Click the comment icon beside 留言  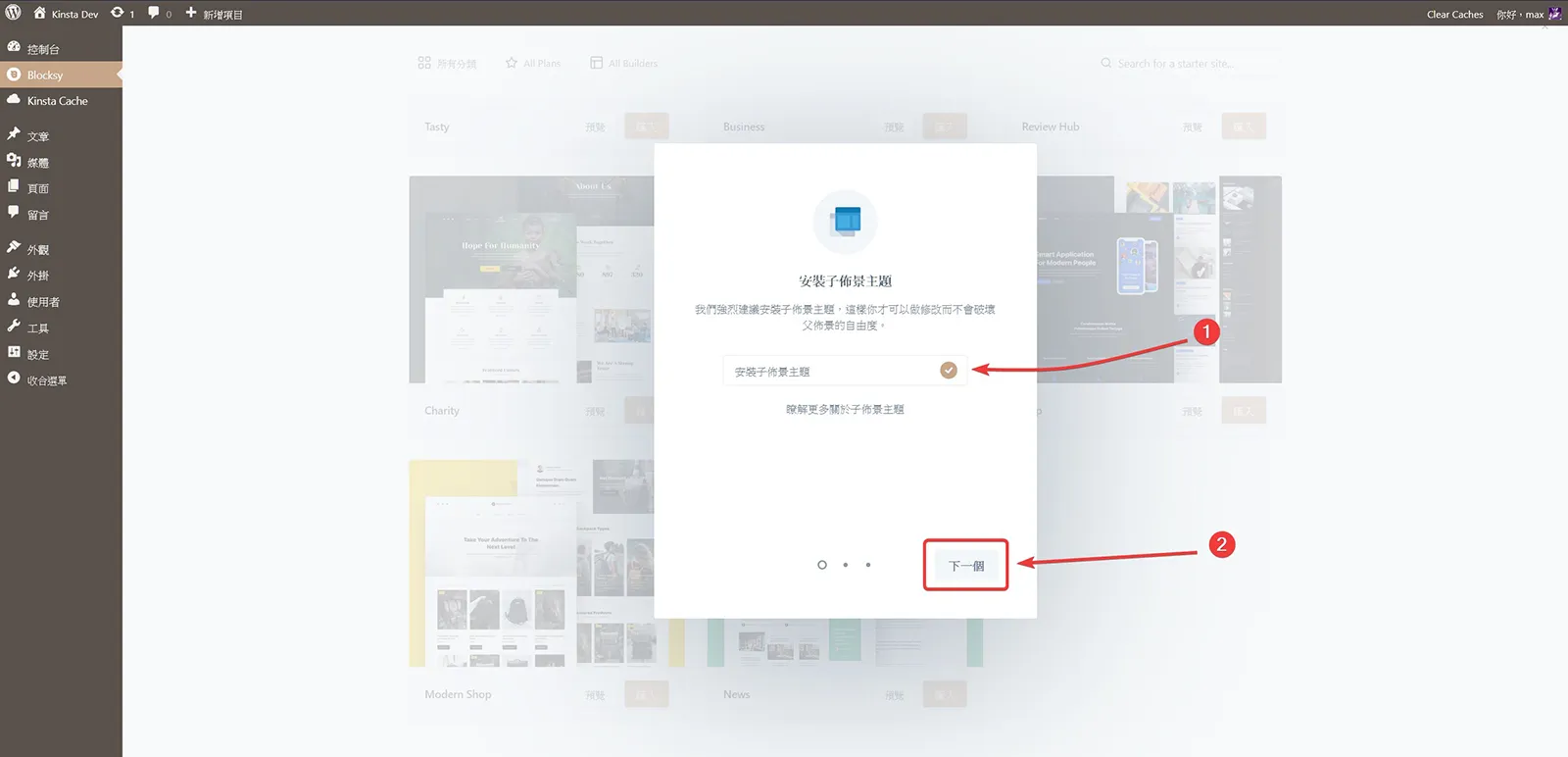pos(14,212)
